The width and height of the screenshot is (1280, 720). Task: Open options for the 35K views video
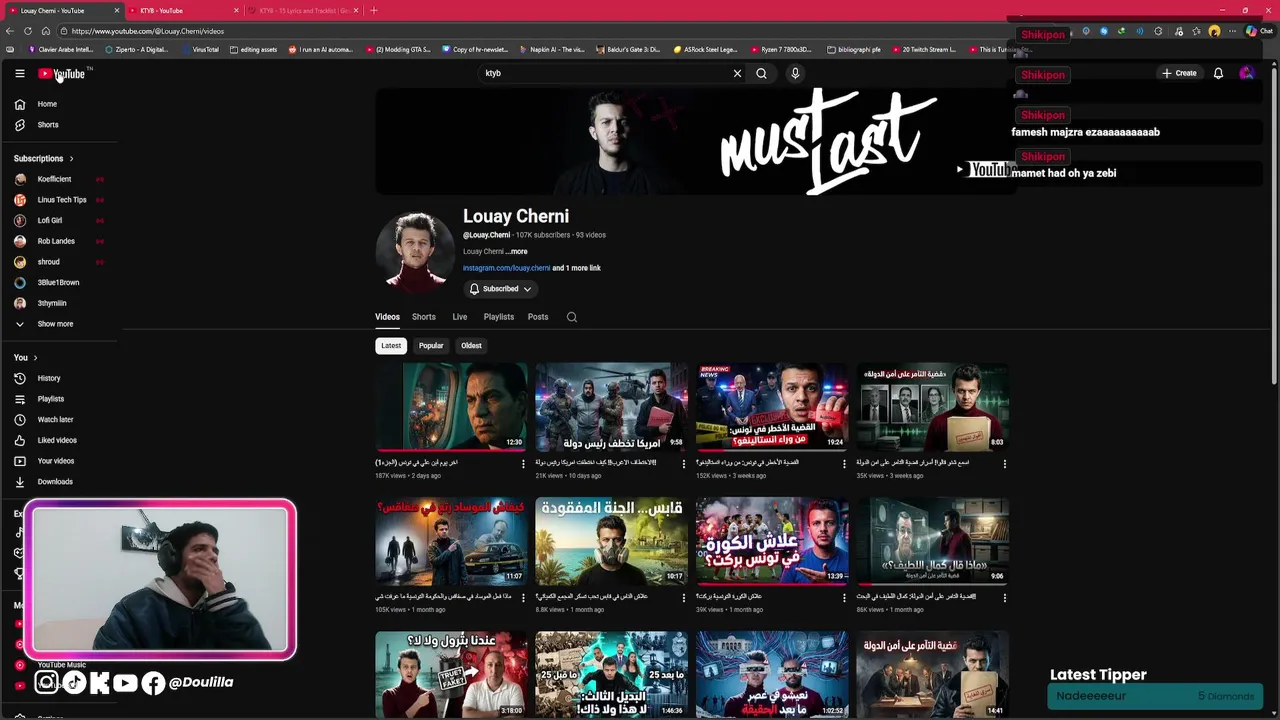[1005, 464]
